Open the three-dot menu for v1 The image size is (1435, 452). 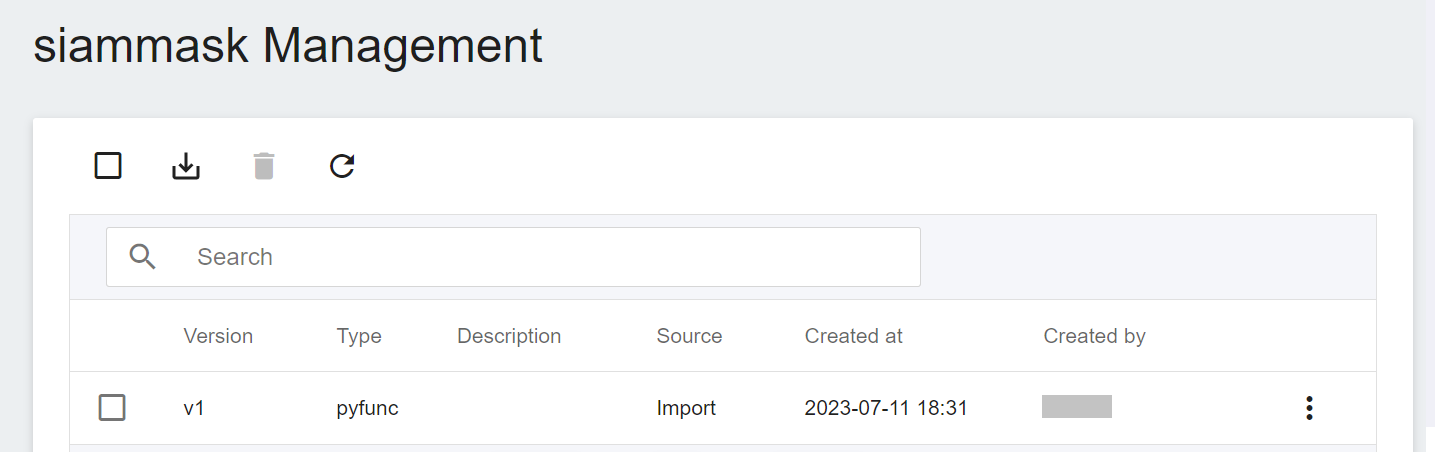(x=1309, y=408)
